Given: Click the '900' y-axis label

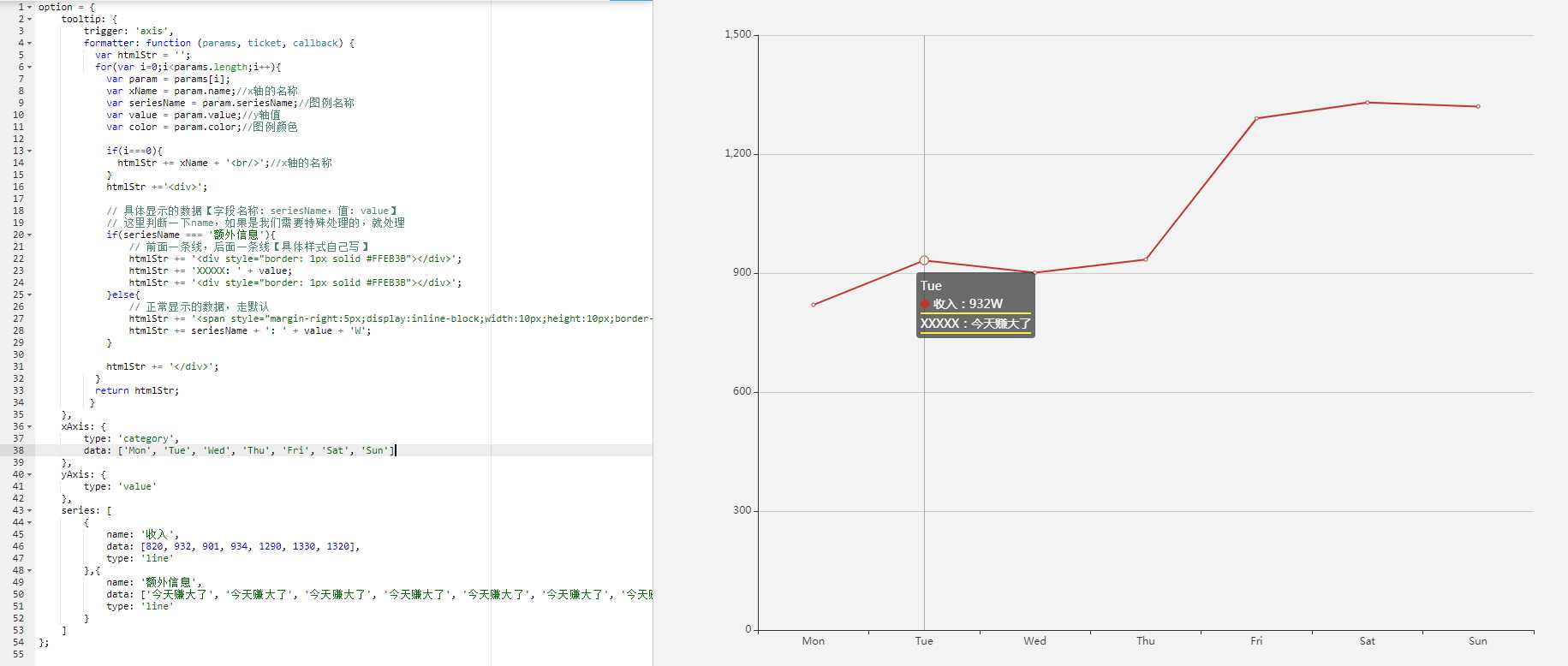Looking at the screenshot, I should click(x=742, y=273).
